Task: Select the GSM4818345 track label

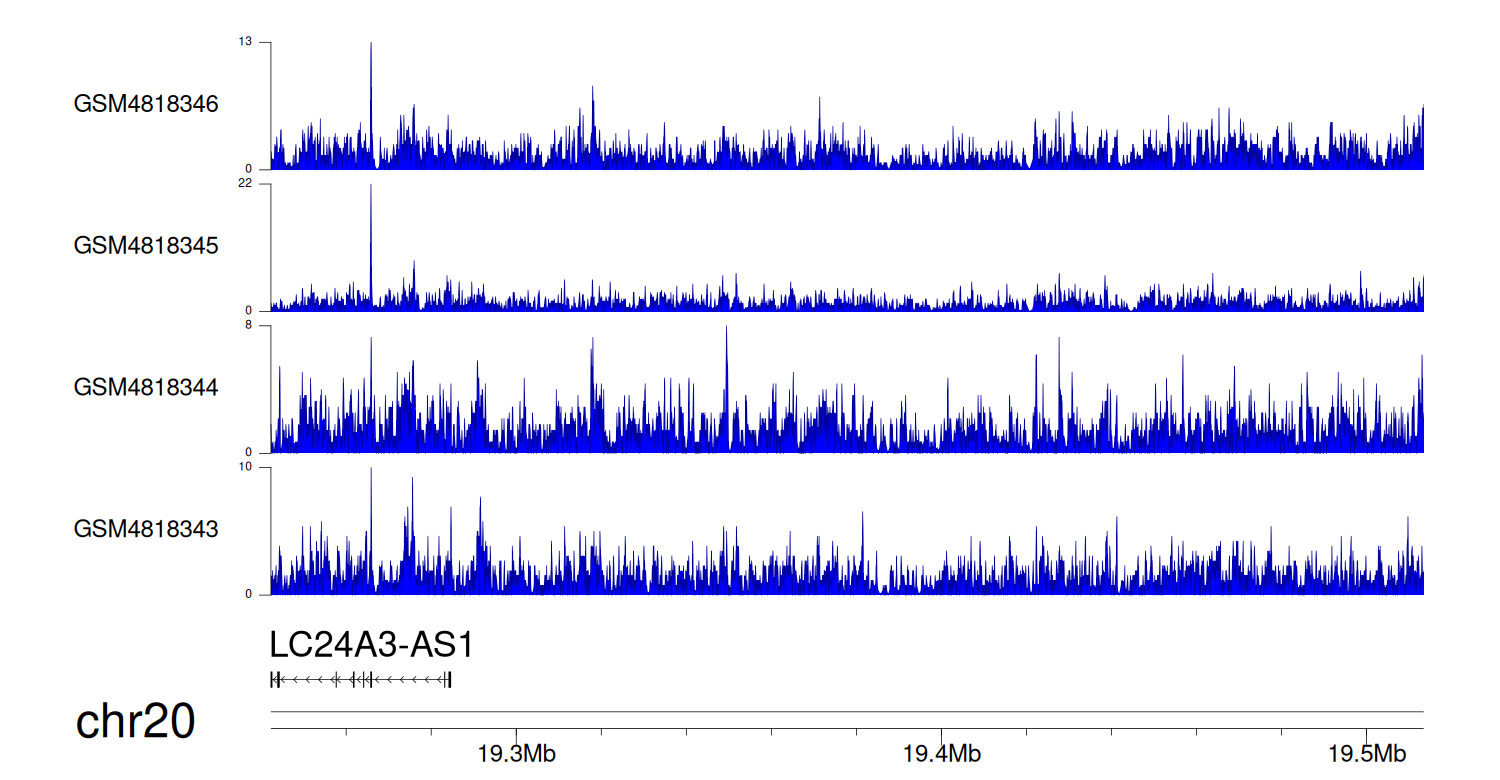Action: pos(146,245)
